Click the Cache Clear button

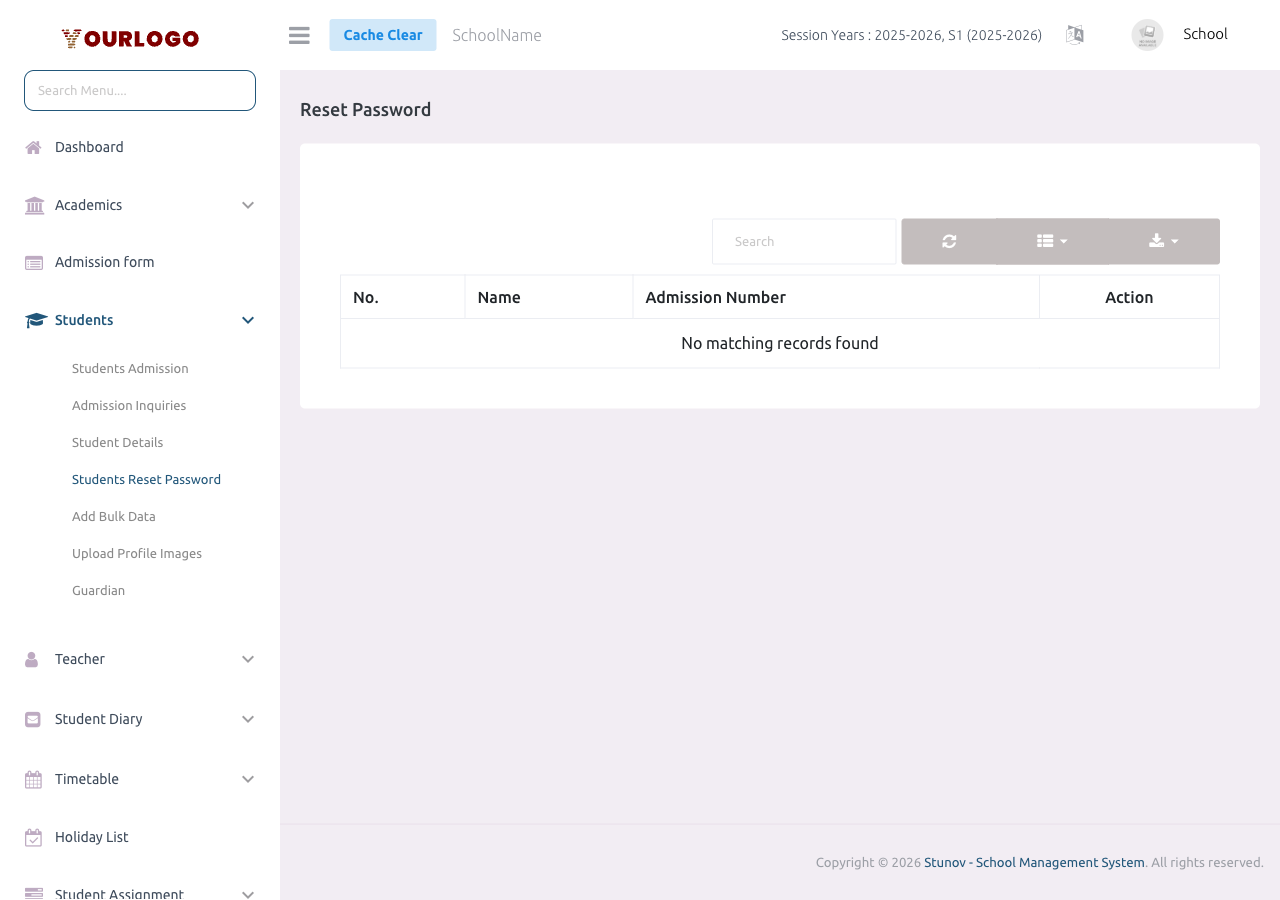click(383, 34)
